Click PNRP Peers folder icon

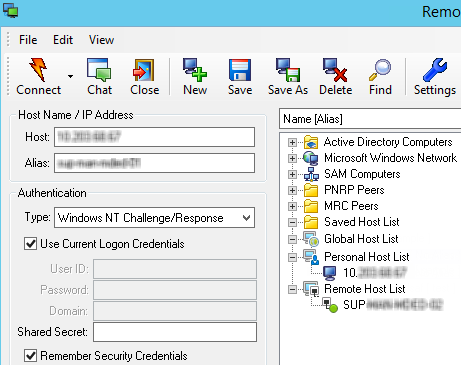point(311,190)
